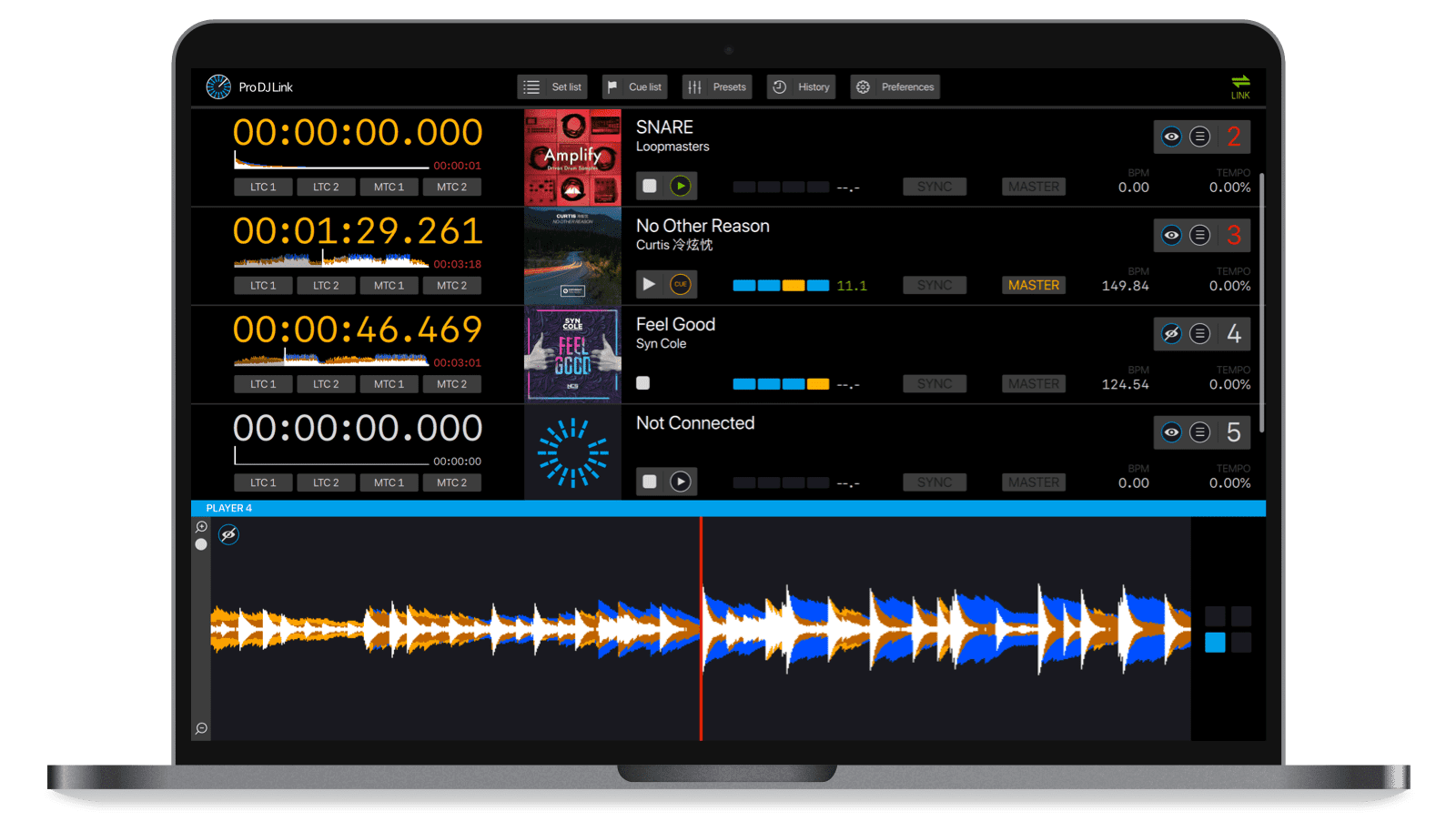Click the ProDJLink logo icon

click(x=218, y=87)
